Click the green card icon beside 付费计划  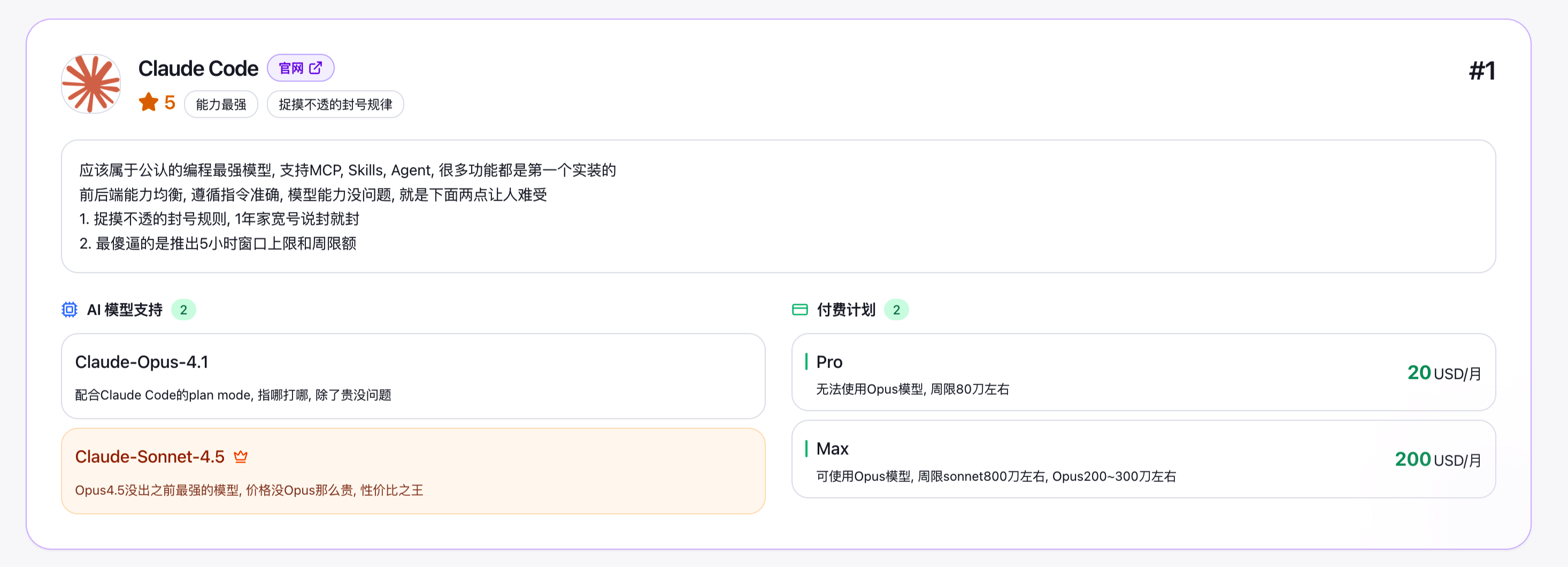(799, 310)
